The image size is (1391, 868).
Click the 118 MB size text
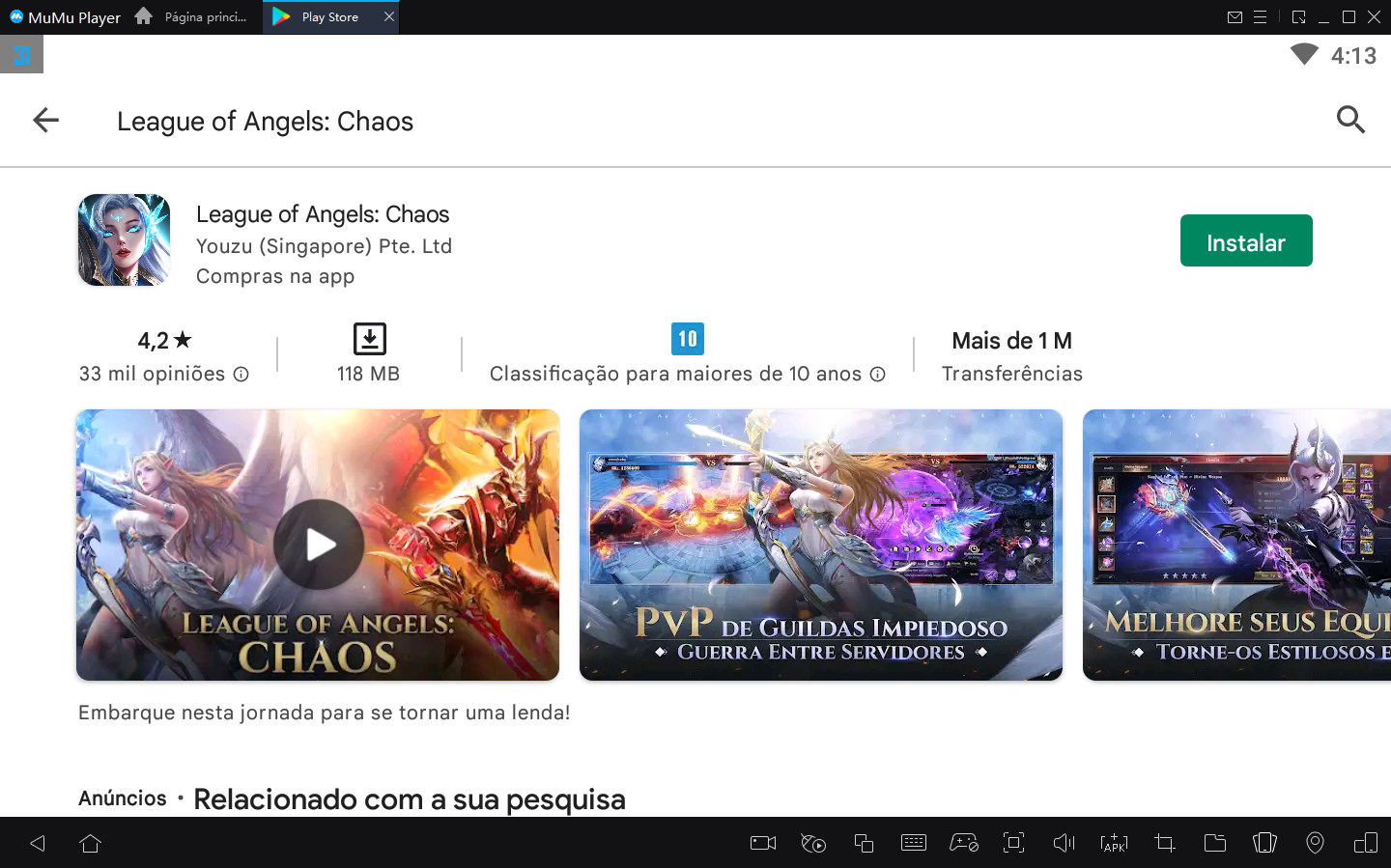(368, 374)
